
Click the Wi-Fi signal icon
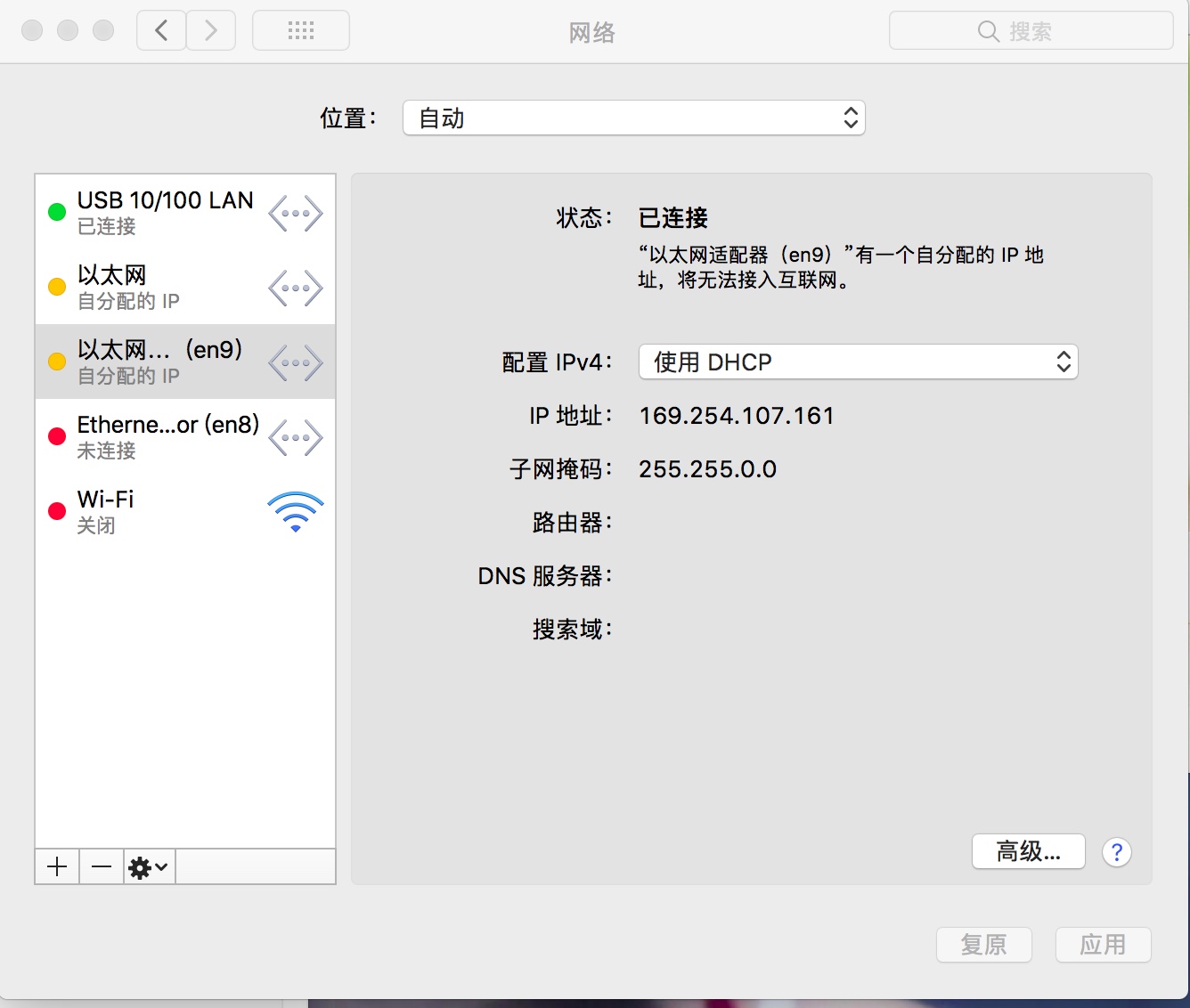(296, 512)
